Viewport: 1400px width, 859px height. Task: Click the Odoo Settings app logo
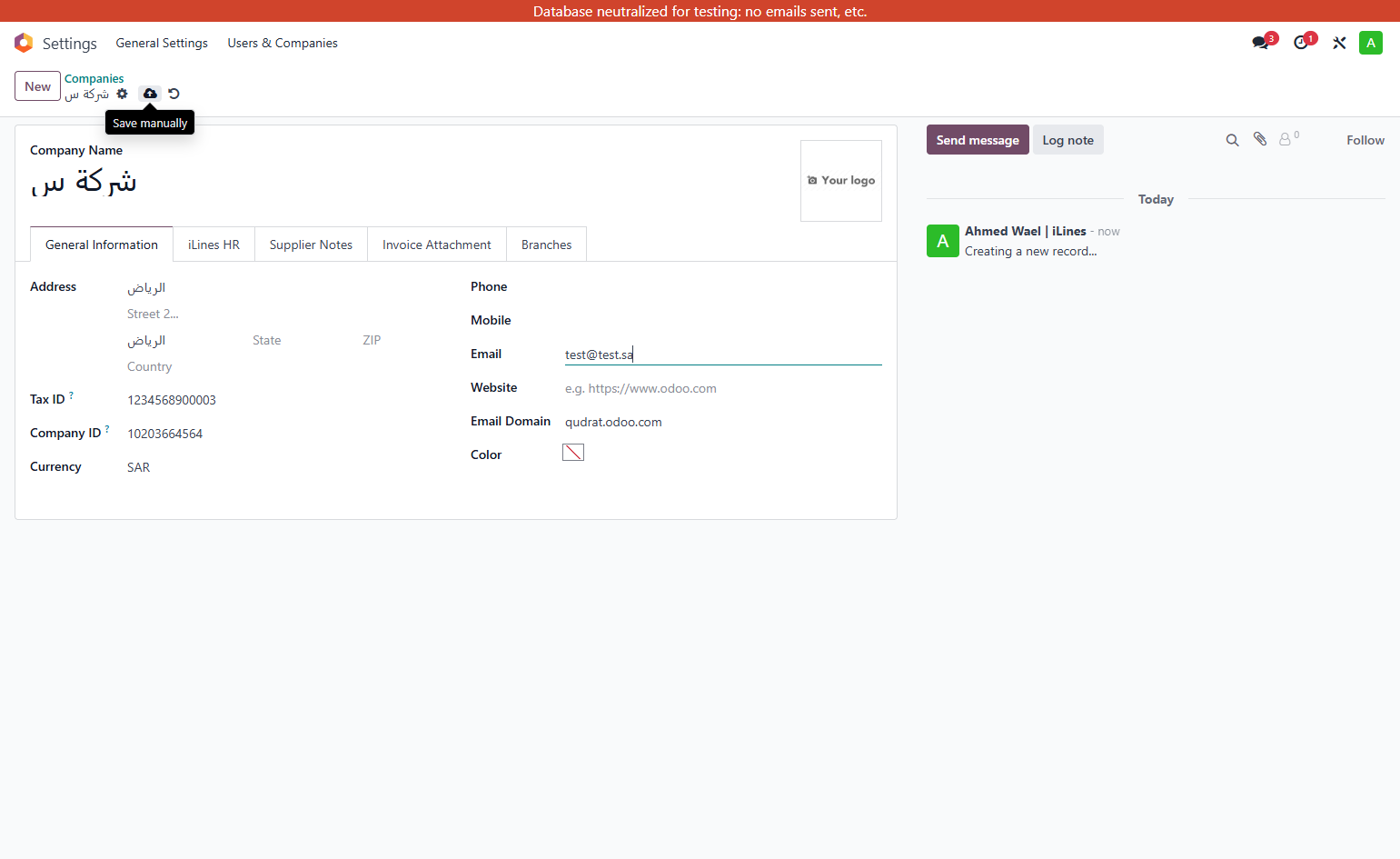tap(24, 43)
